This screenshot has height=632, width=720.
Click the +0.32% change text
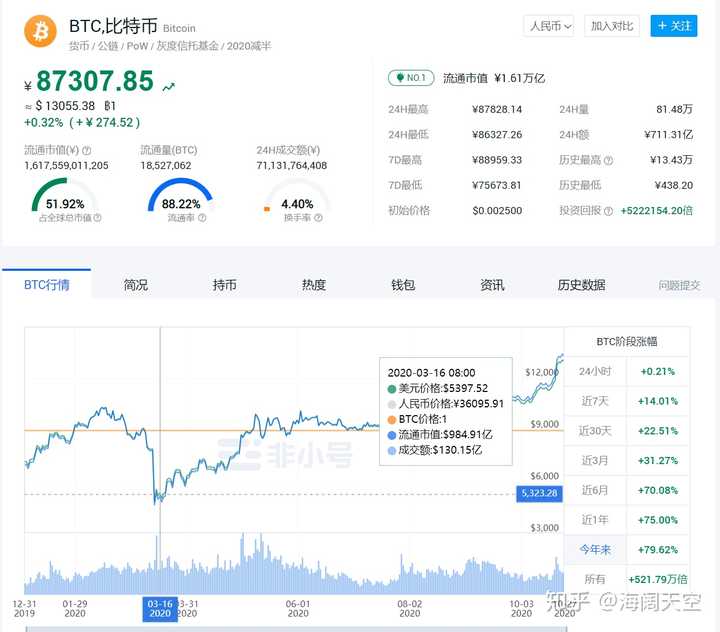(43, 123)
